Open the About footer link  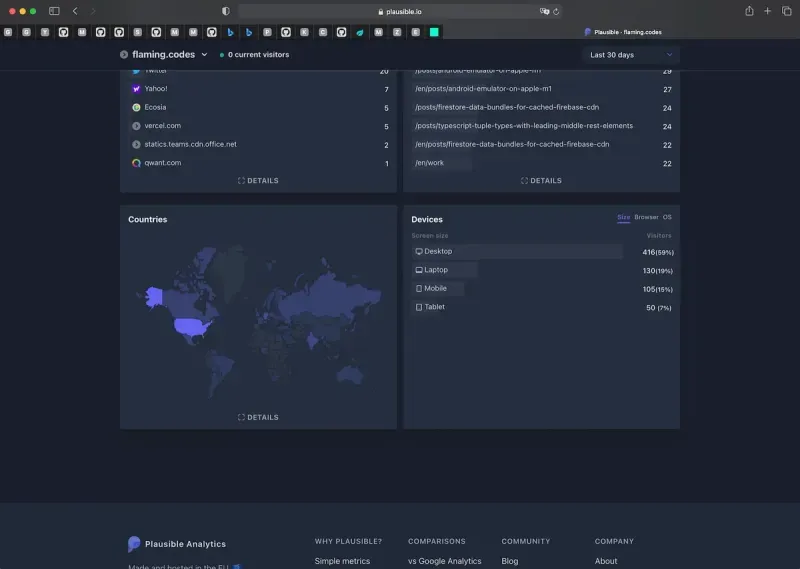606,561
